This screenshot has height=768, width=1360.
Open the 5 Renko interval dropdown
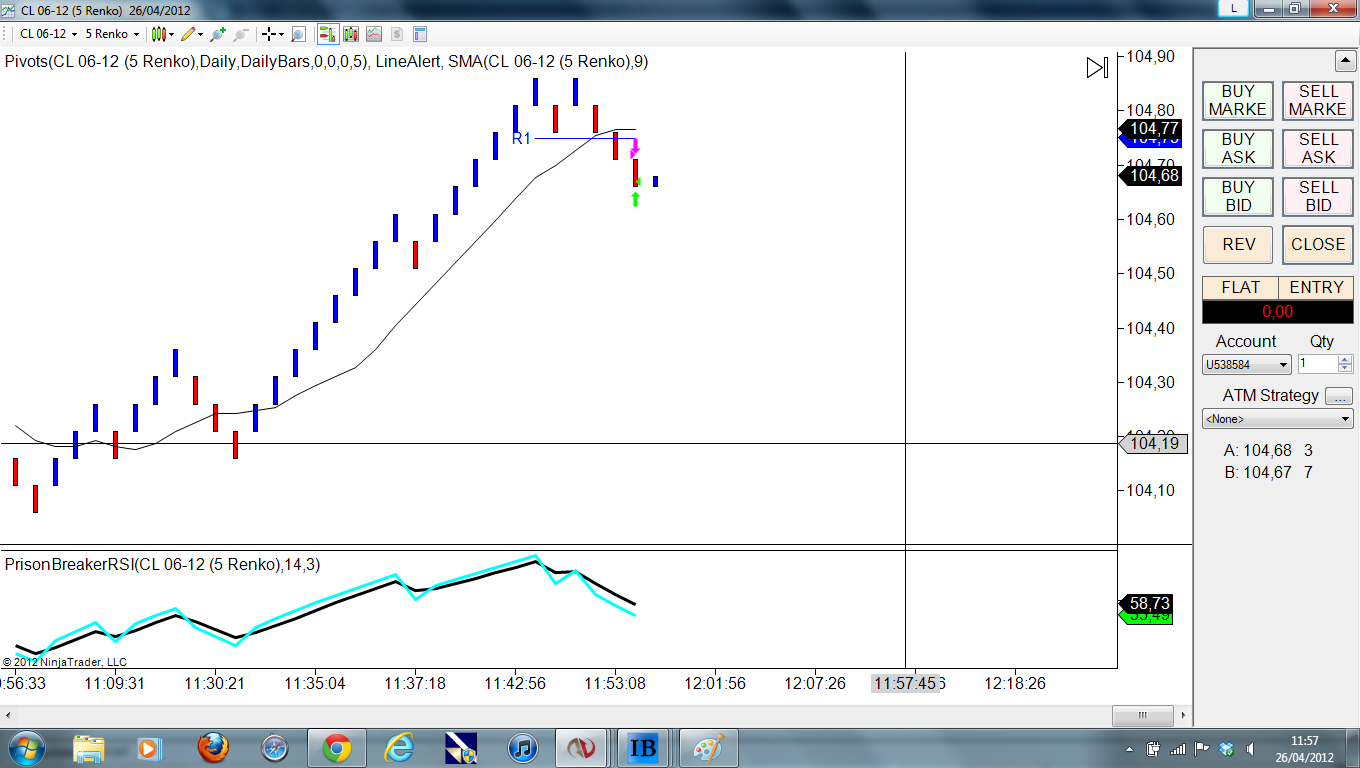pyautogui.click(x=112, y=34)
